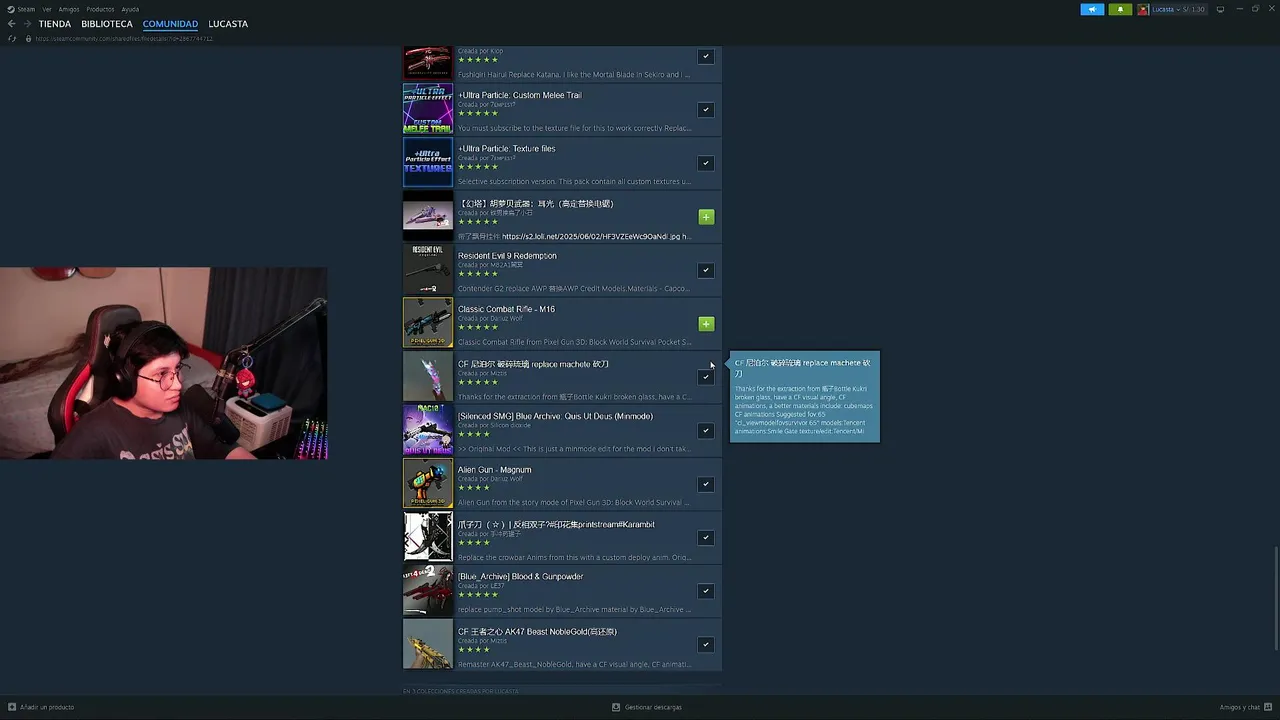Toggle checkbox for AK47 Beast NobleGold

click(x=706, y=644)
